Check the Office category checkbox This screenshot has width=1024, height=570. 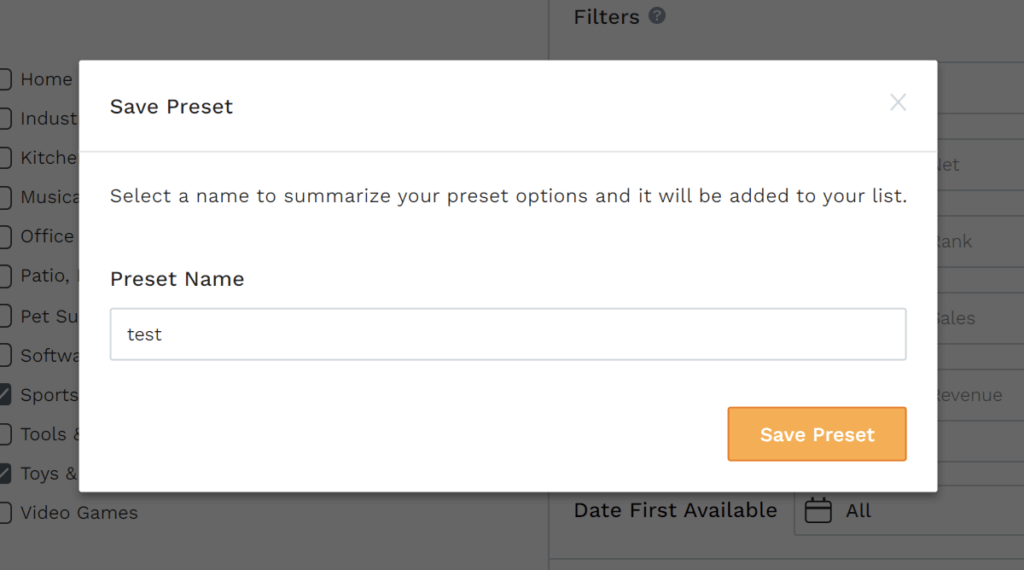pos(5,236)
